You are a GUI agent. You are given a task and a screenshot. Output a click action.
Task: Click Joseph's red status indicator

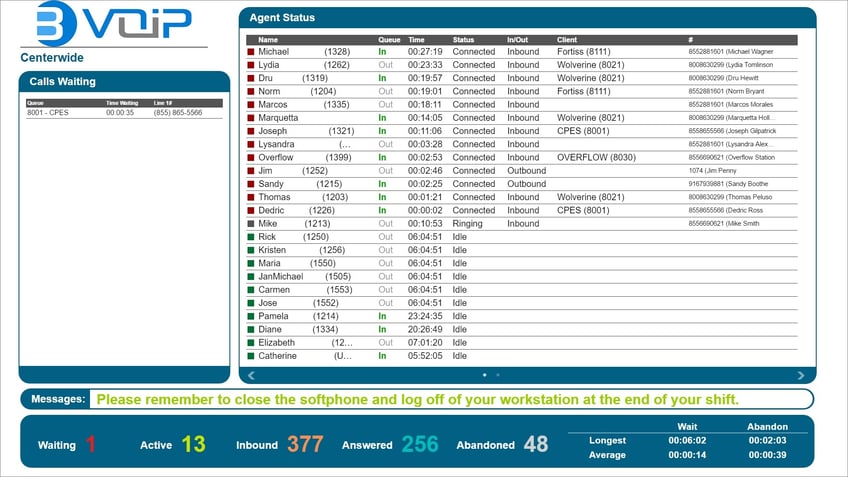click(251, 131)
